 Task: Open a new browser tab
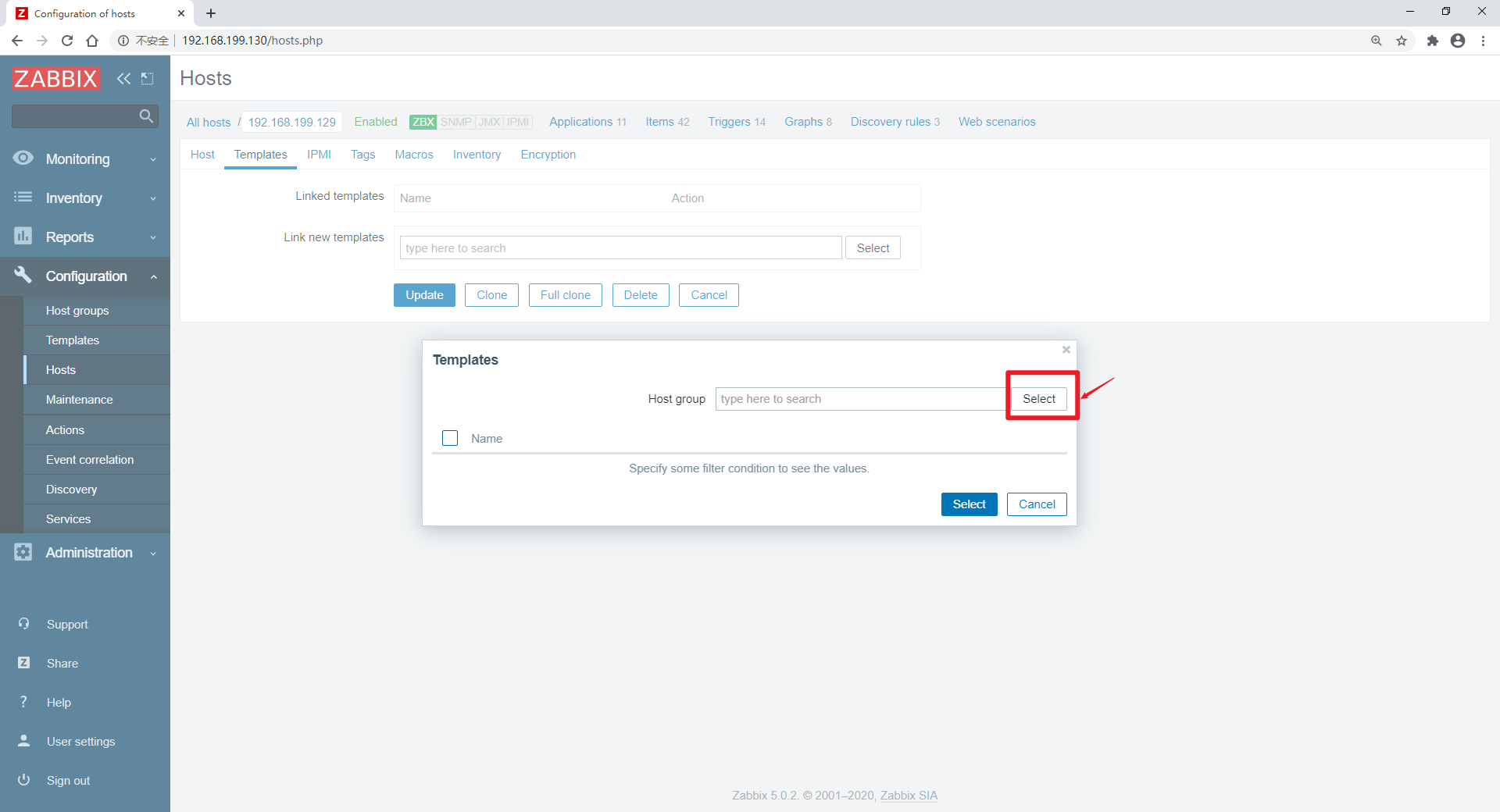(211, 13)
